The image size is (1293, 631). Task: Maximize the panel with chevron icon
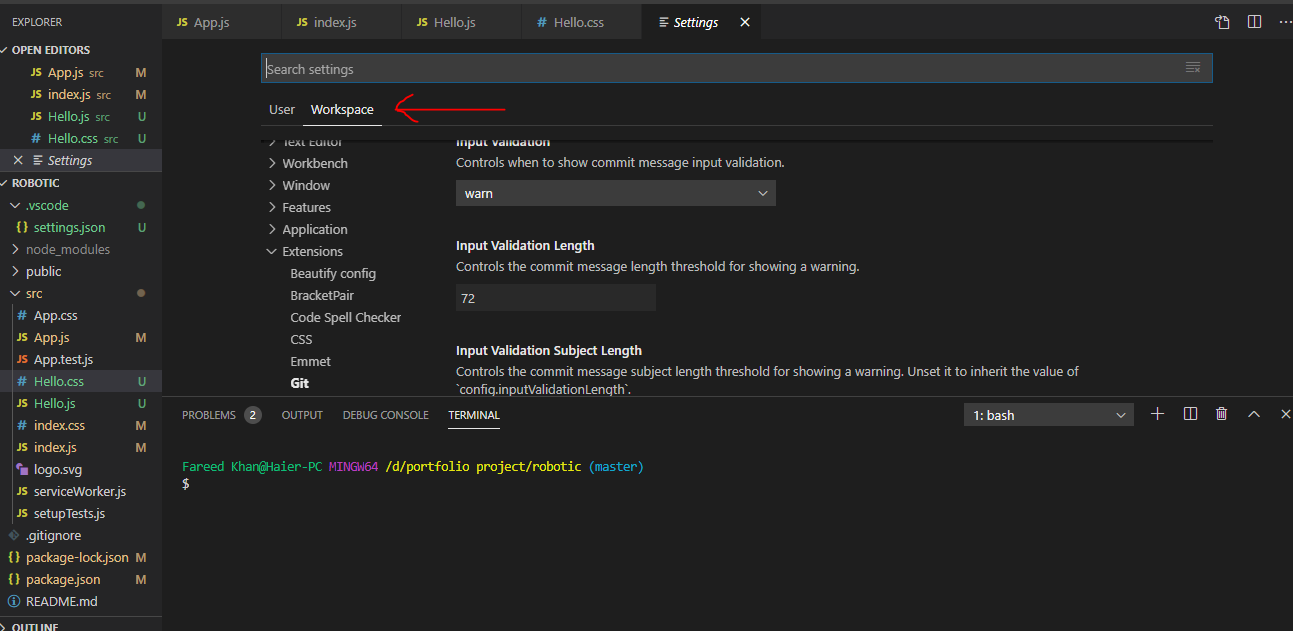point(1253,413)
